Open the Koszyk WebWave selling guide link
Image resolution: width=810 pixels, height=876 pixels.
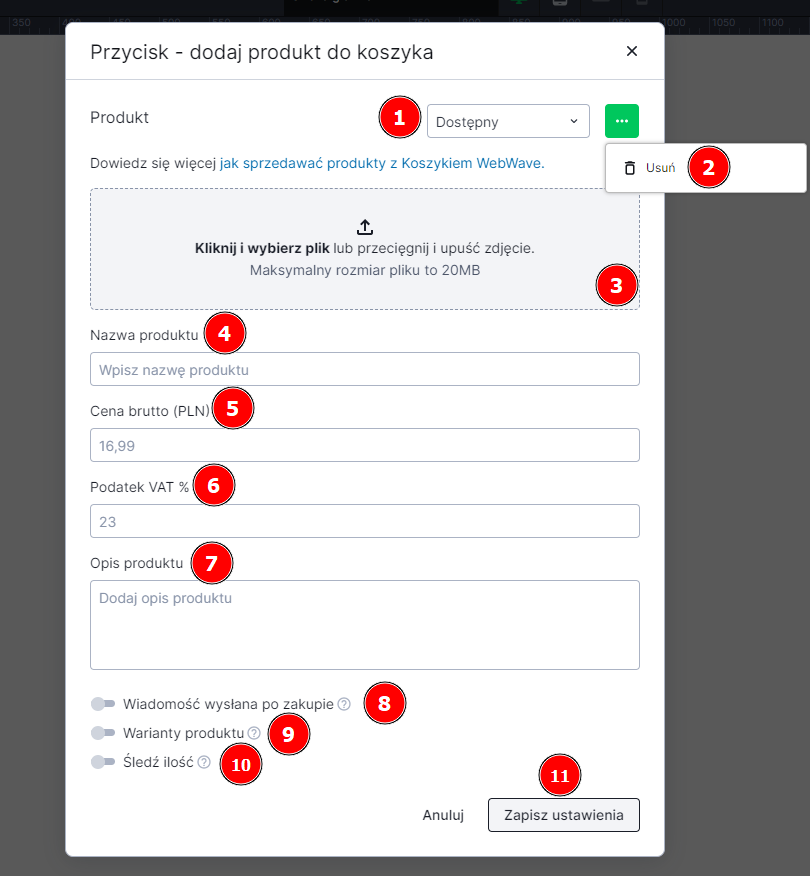[x=381, y=163]
